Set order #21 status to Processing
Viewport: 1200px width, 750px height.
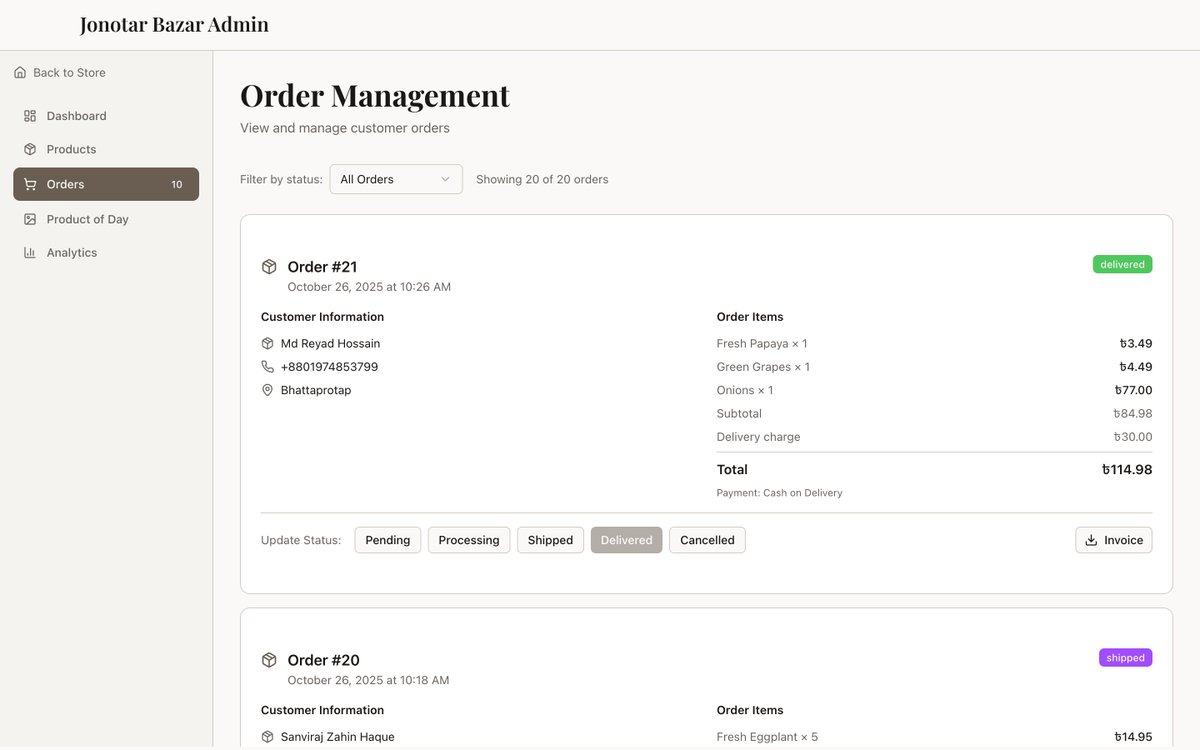[469, 540]
